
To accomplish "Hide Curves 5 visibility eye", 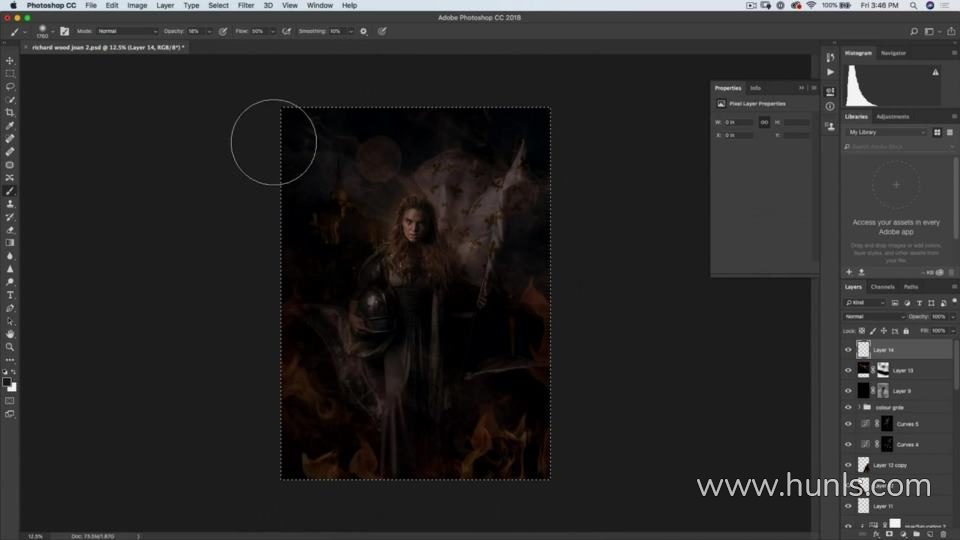I will click(848, 424).
